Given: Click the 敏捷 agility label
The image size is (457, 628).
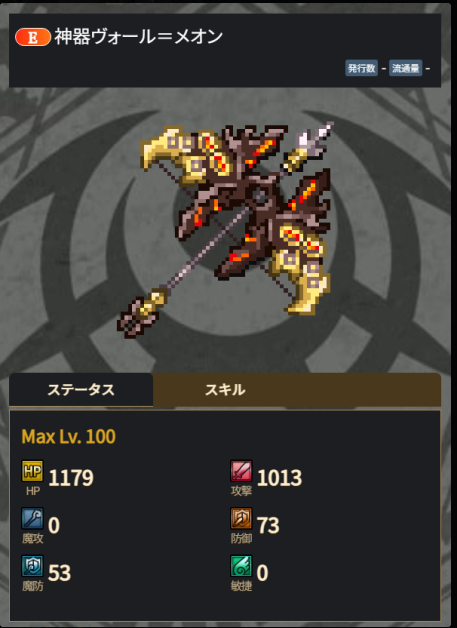Looking at the screenshot, I should (241, 586).
